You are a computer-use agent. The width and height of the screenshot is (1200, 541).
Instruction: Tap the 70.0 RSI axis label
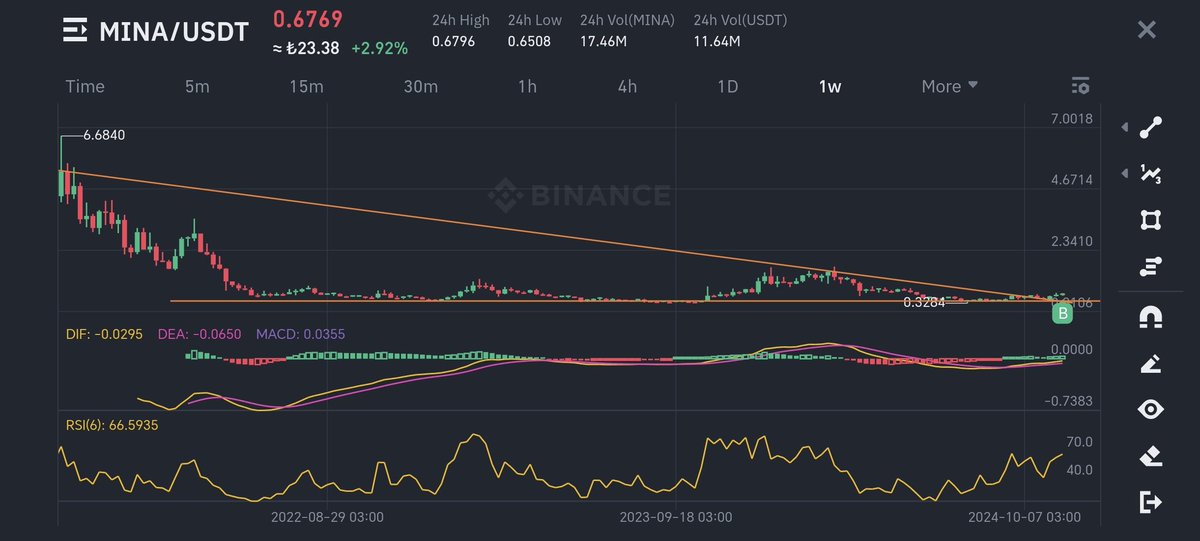tap(1080, 442)
